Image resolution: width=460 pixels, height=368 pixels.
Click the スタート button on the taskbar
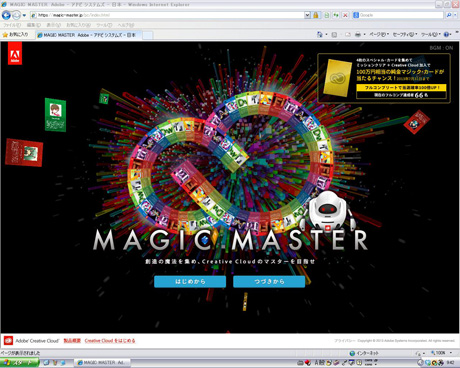19,362
